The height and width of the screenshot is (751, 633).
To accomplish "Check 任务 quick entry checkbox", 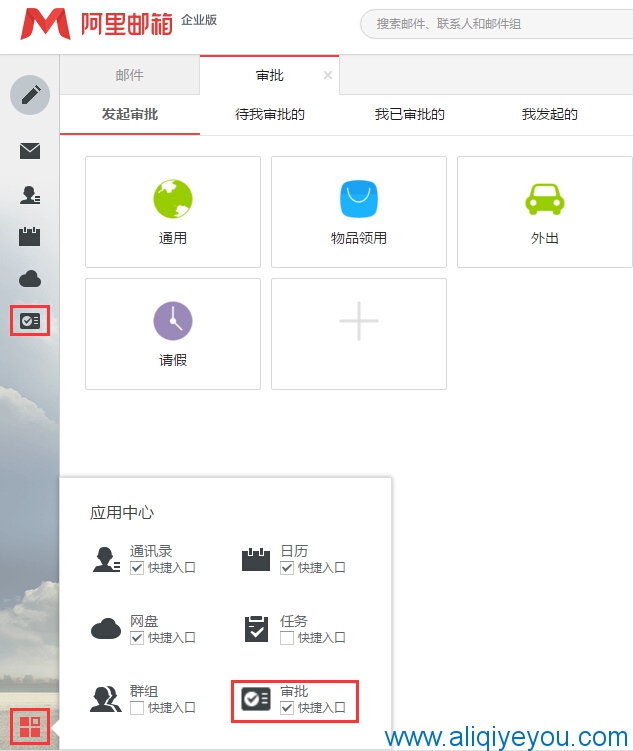I will (287, 638).
